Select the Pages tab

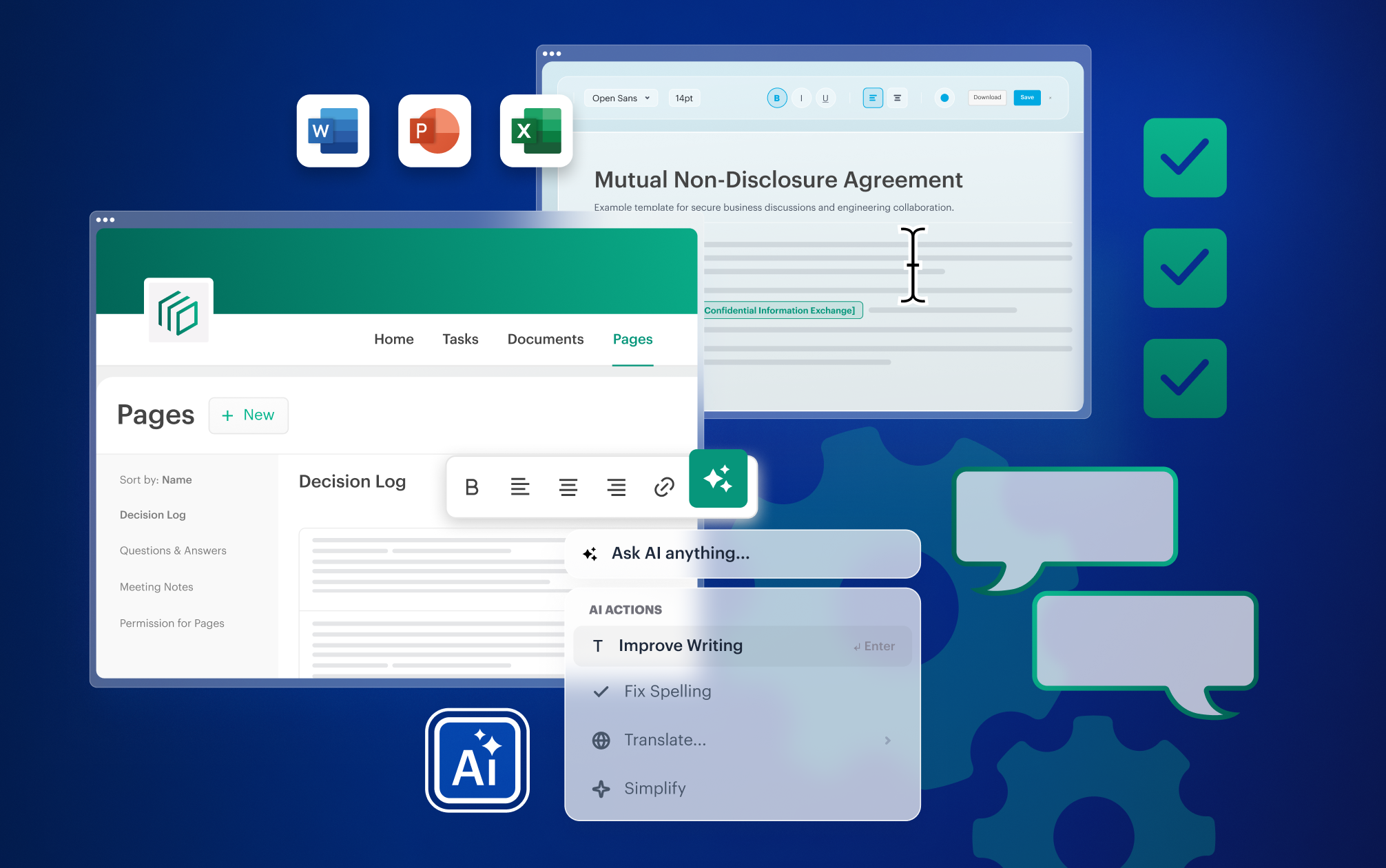633,339
